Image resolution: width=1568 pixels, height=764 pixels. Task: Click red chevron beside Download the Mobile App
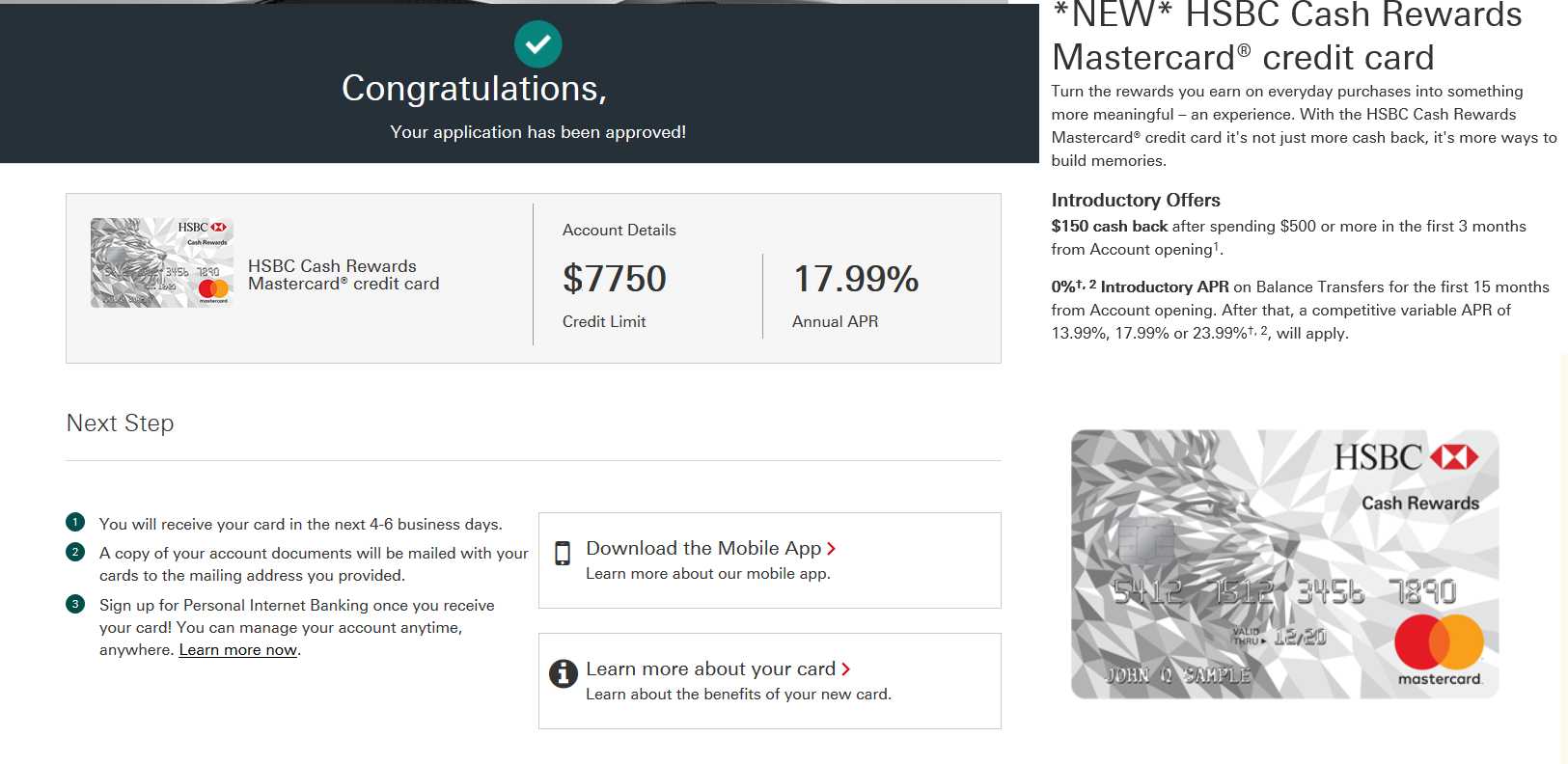click(832, 549)
